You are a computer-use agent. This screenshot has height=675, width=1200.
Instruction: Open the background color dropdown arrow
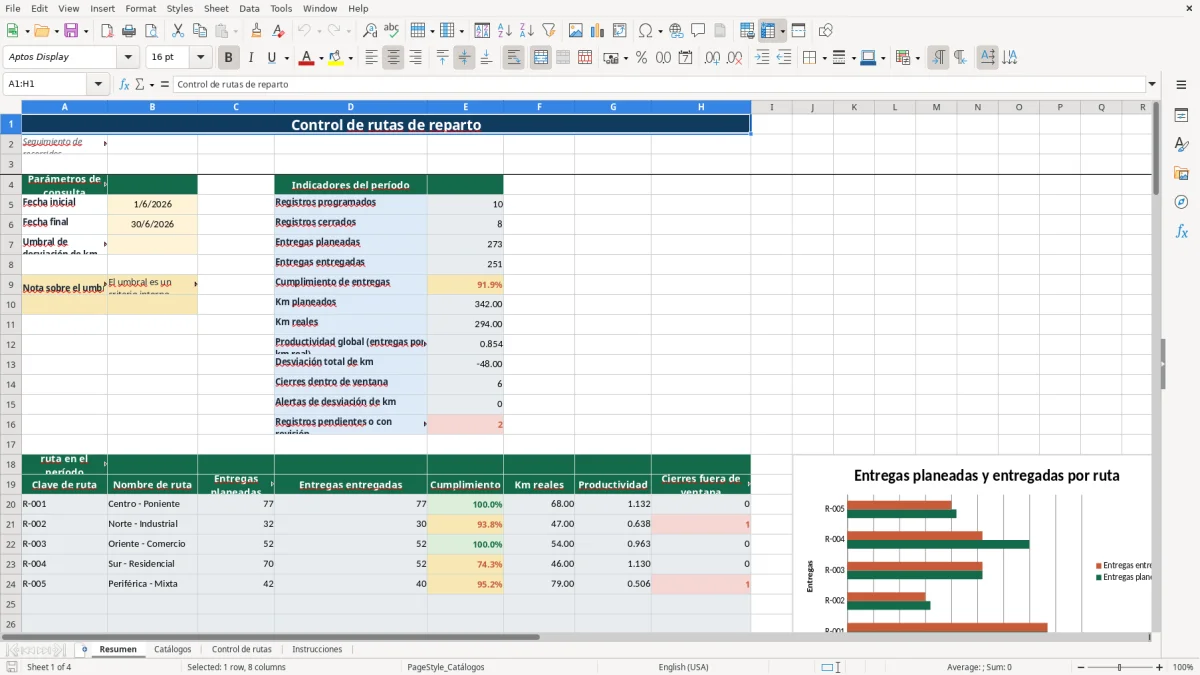tap(350, 58)
